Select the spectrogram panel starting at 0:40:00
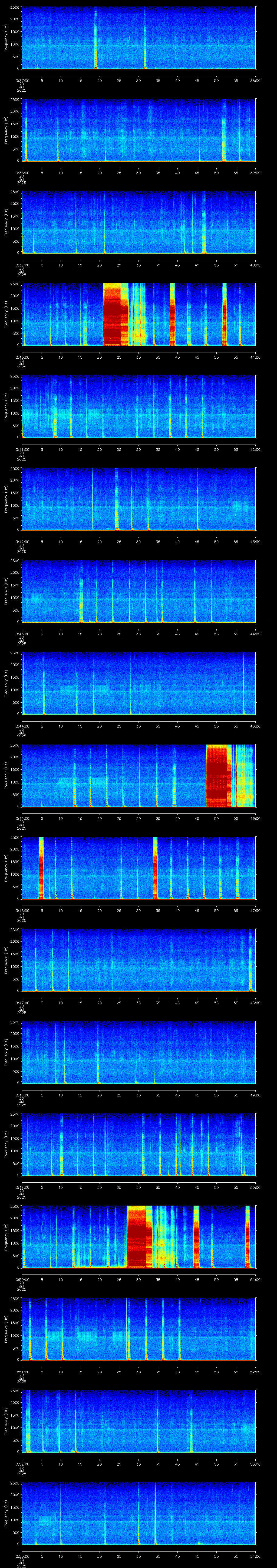The image size is (277, 1568). (x=139, y=315)
